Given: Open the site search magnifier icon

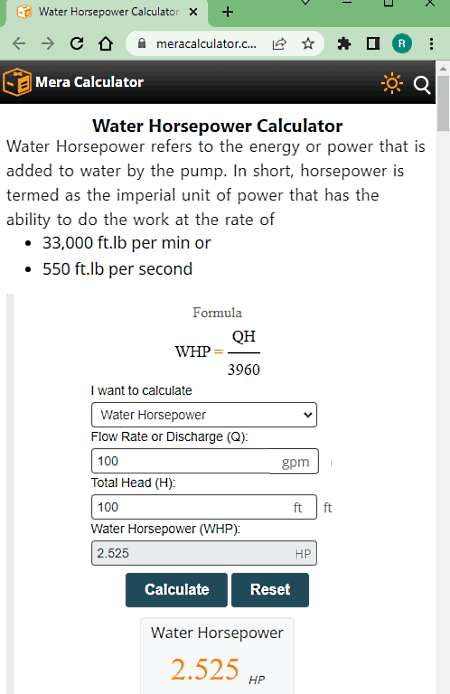Looking at the screenshot, I should tap(422, 85).
